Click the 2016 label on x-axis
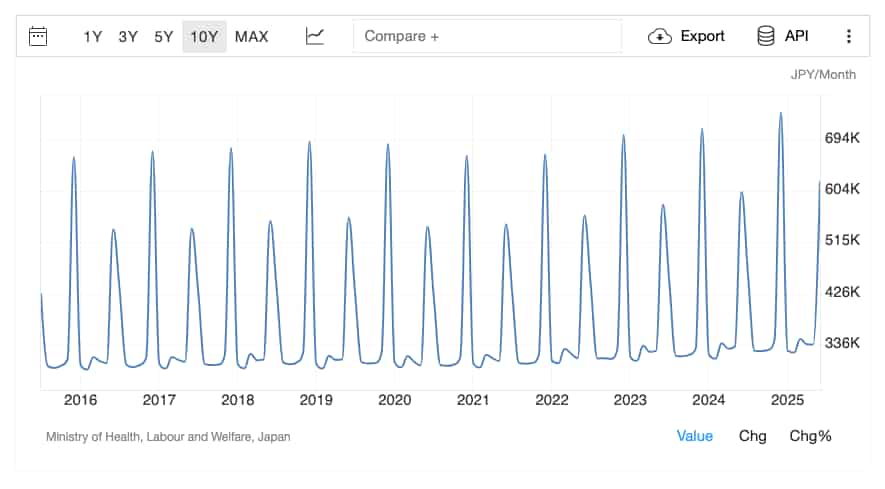885x489 pixels. pos(80,401)
